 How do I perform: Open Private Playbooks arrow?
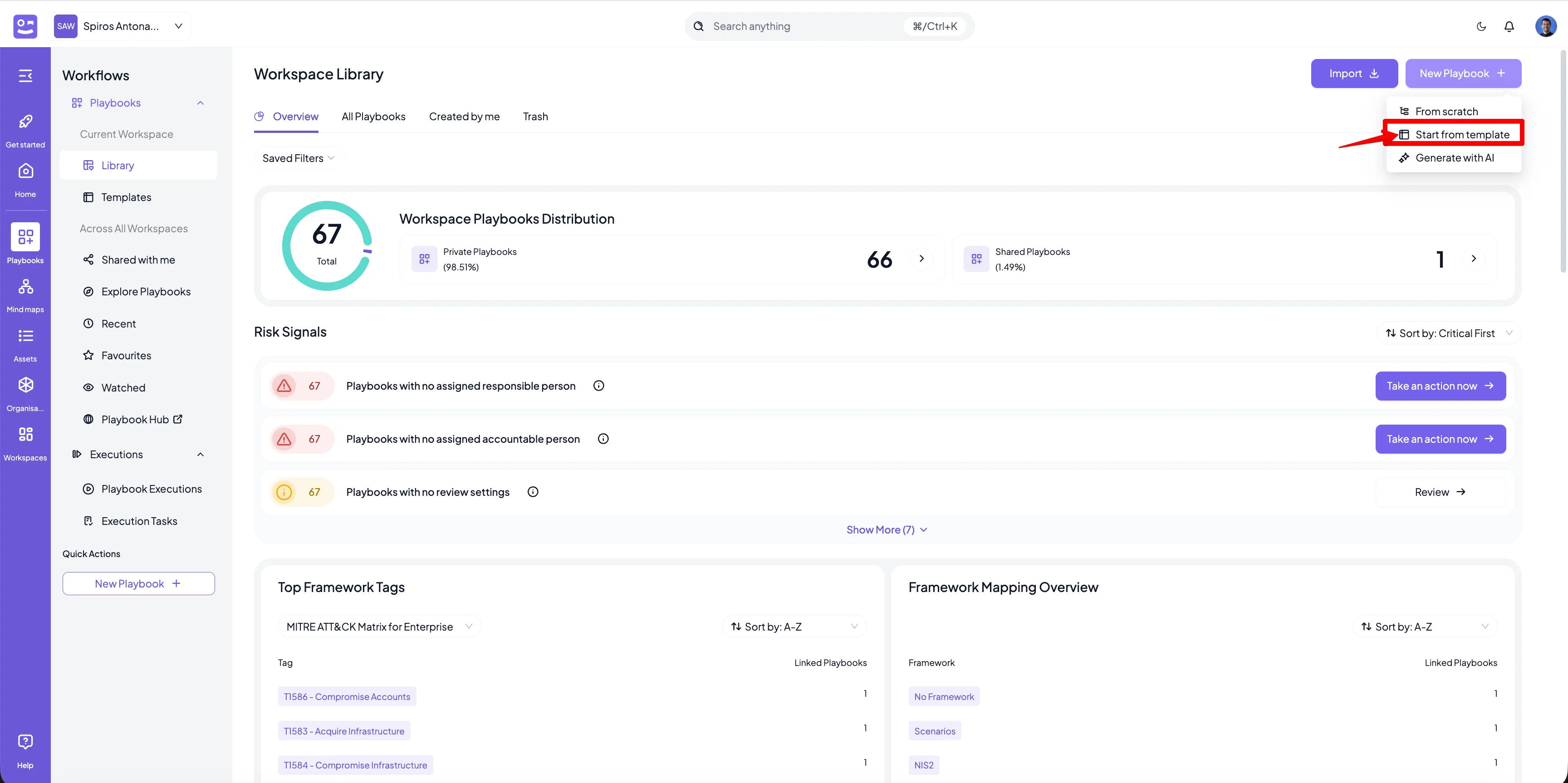921,259
